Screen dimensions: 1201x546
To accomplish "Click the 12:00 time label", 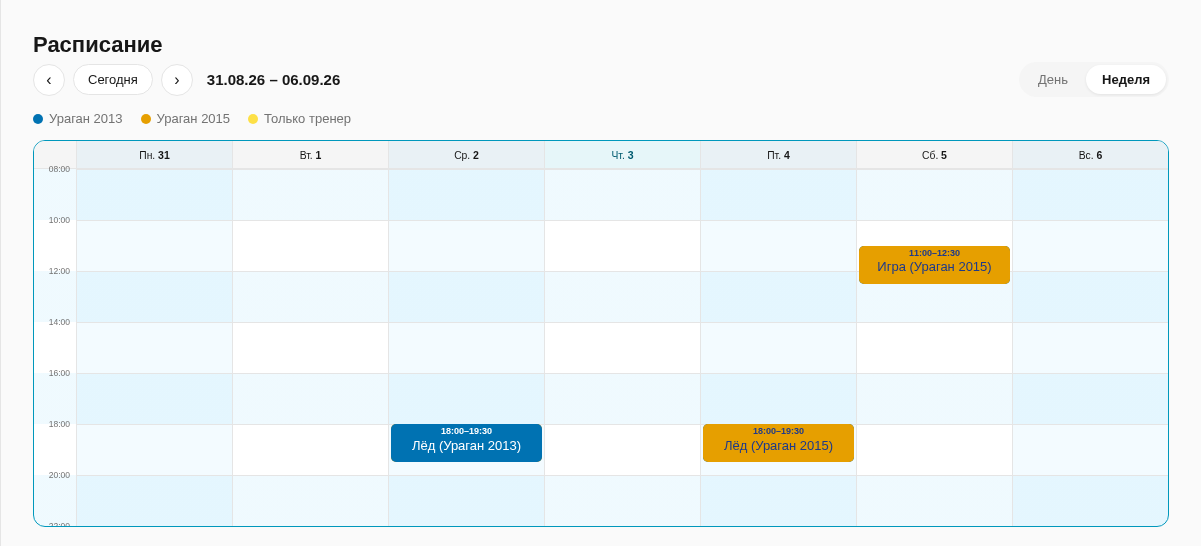I will [x=59, y=271].
